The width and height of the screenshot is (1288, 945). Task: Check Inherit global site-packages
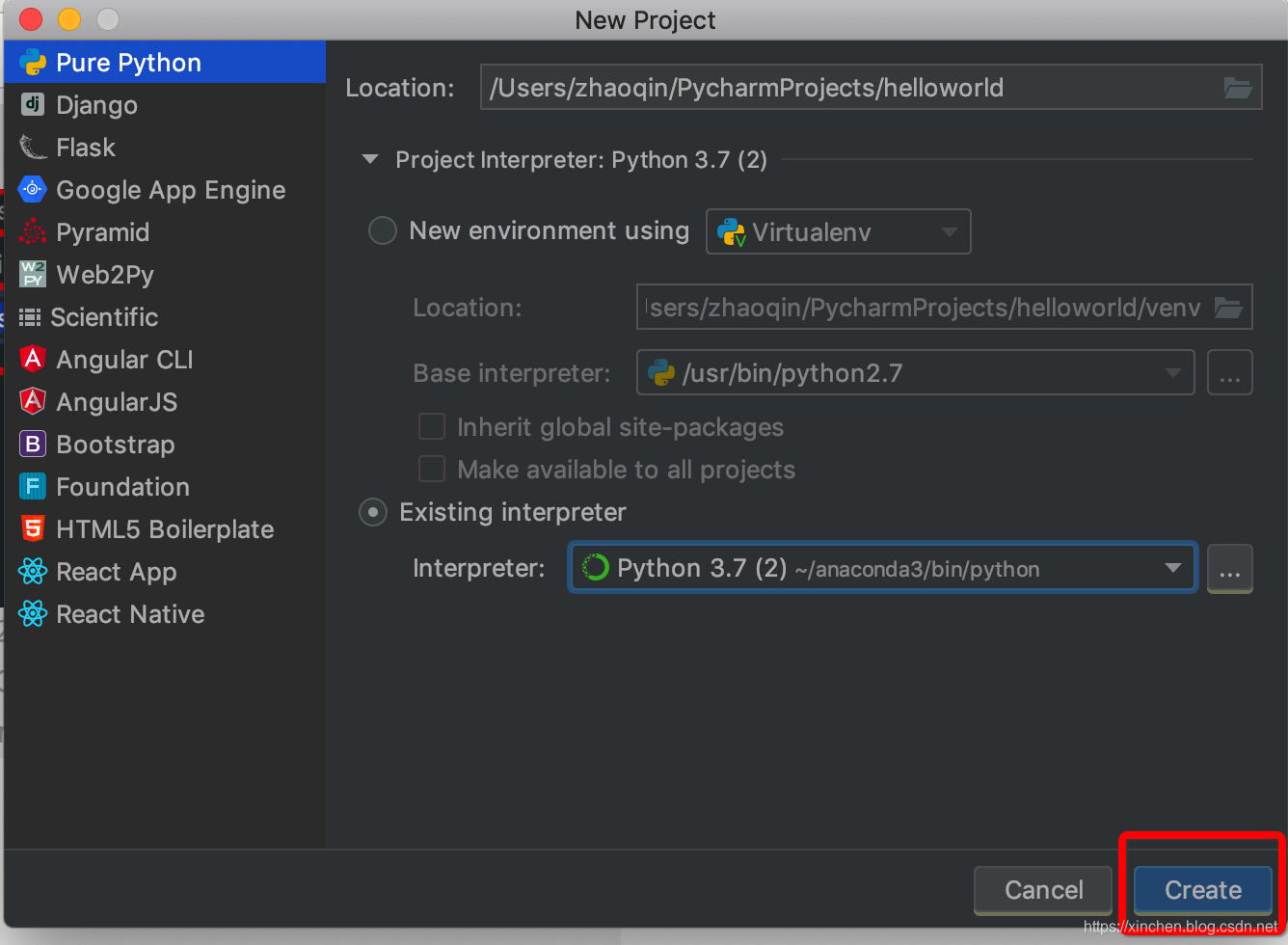click(431, 426)
